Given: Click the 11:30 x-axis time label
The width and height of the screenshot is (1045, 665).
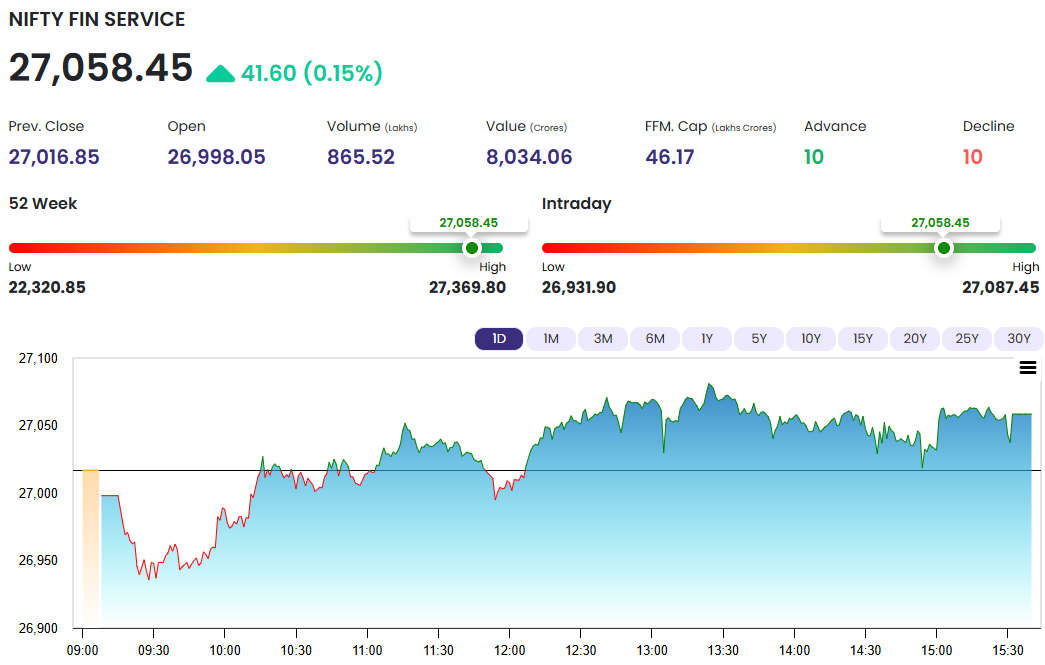Looking at the screenshot, I should [439, 650].
